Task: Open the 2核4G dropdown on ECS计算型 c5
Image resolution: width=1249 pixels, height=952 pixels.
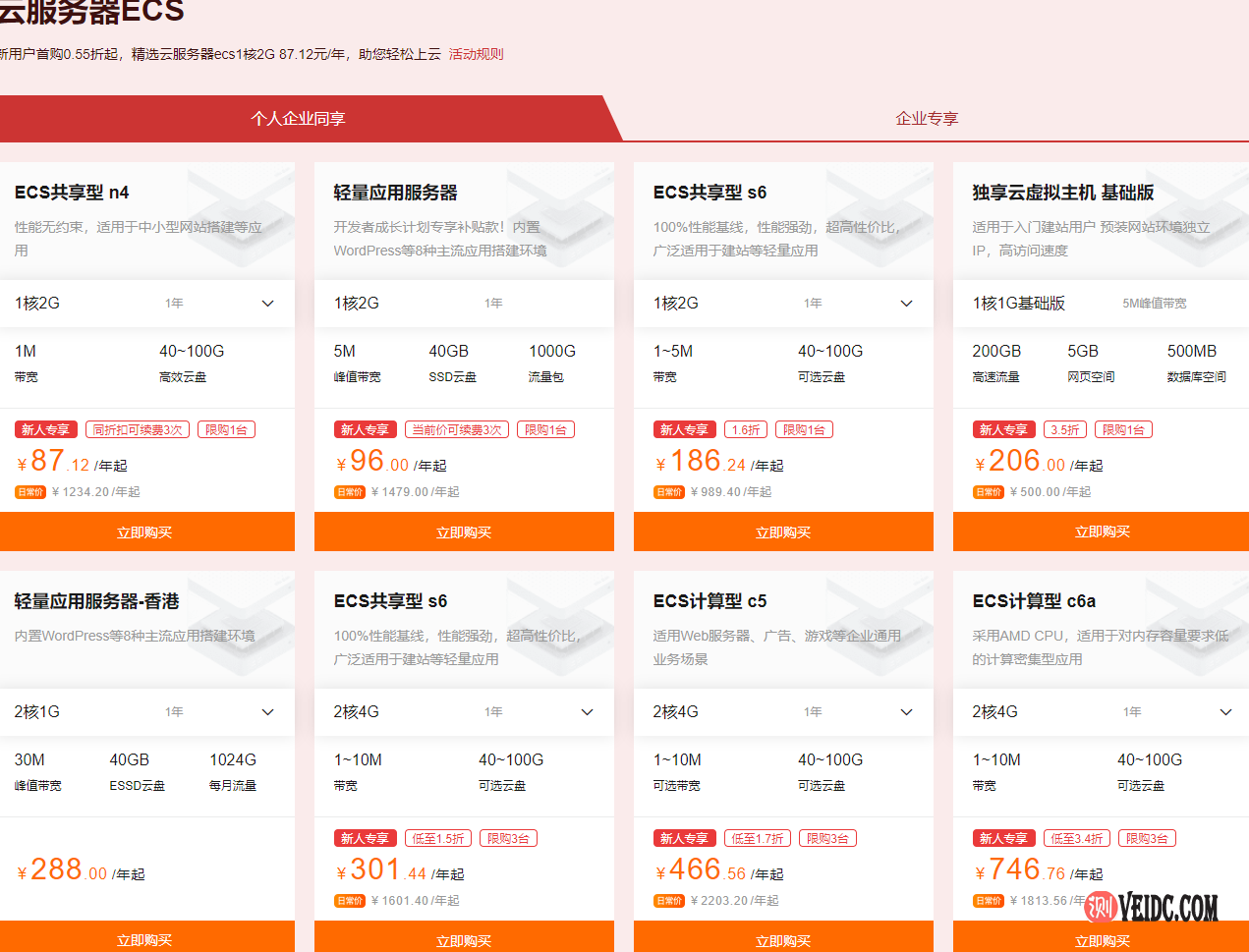Action: click(x=906, y=711)
